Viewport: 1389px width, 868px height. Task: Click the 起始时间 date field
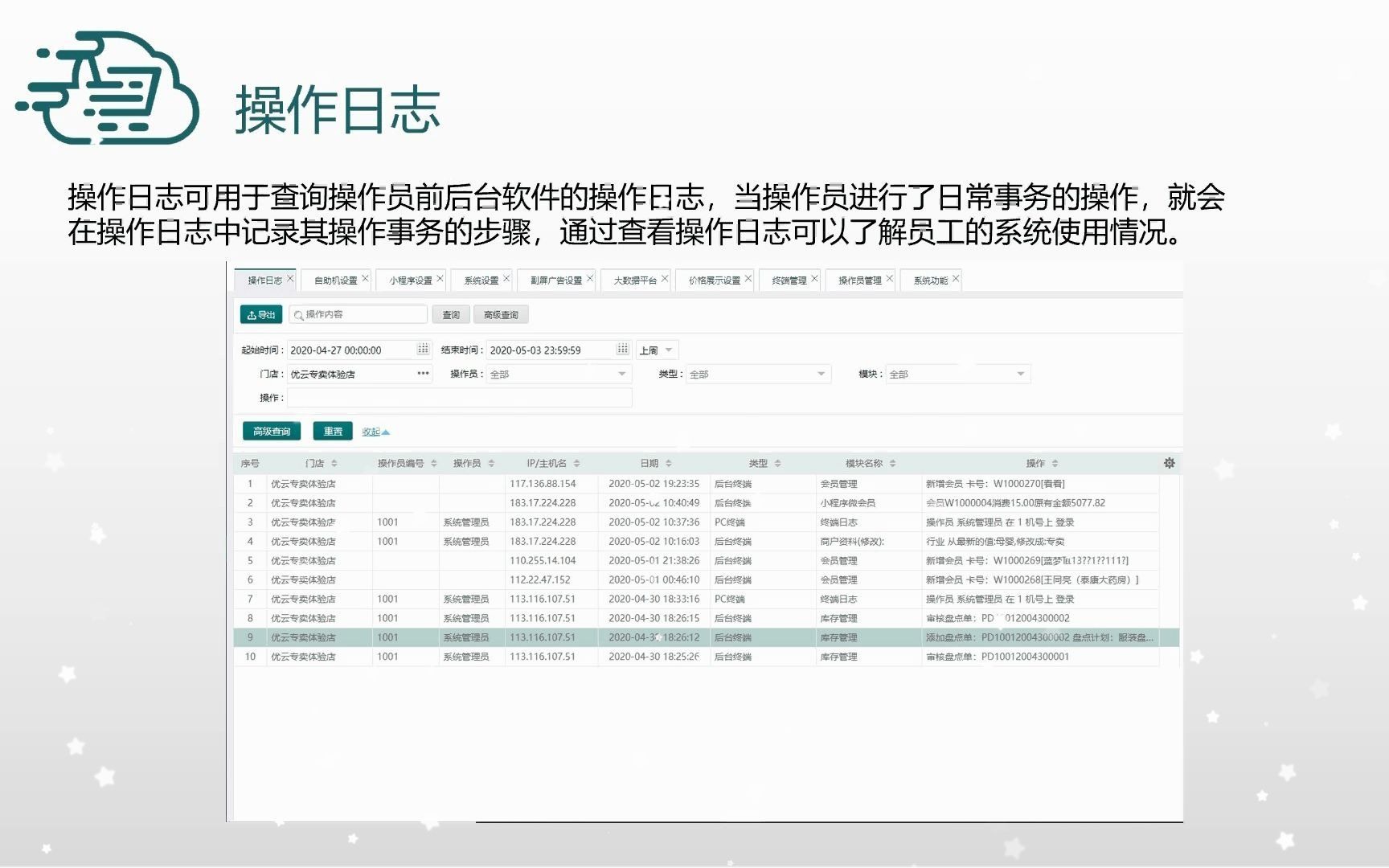click(359, 350)
